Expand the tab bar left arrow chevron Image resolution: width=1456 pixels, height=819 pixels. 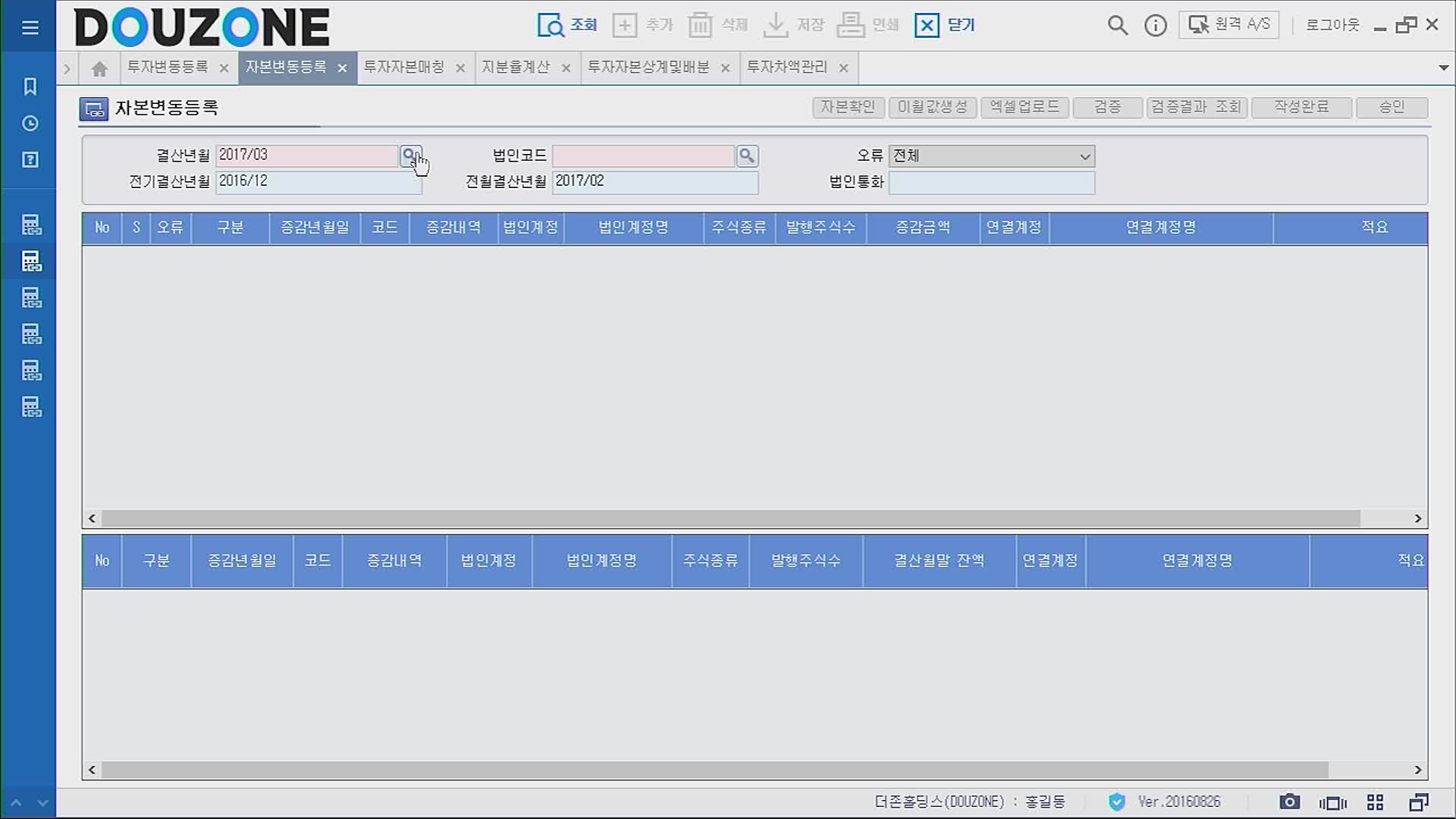[67, 69]
